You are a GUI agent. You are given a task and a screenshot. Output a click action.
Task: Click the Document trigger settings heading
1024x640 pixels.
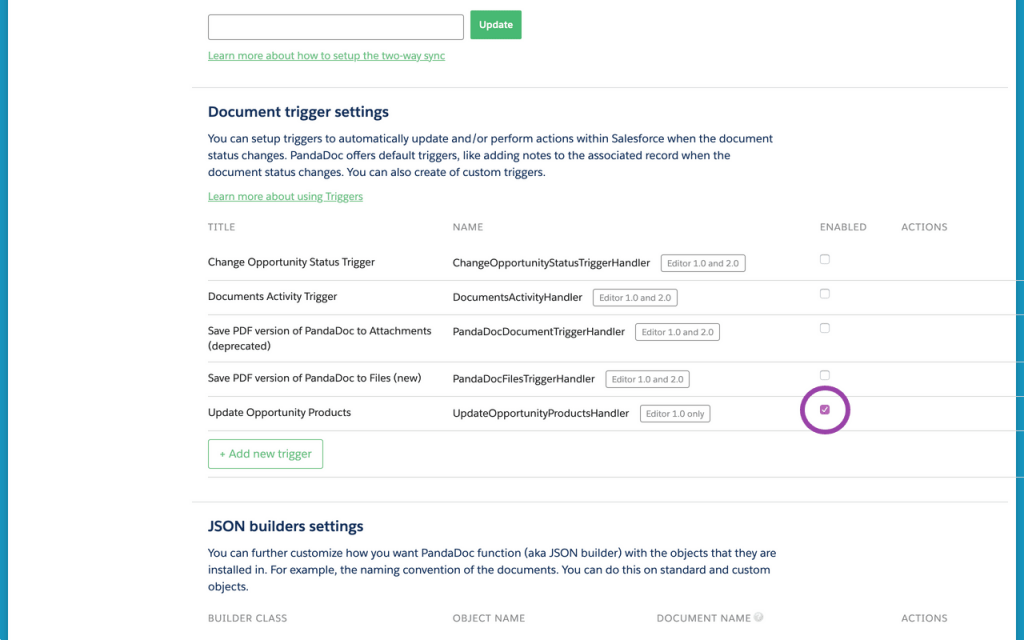[298, 112]
